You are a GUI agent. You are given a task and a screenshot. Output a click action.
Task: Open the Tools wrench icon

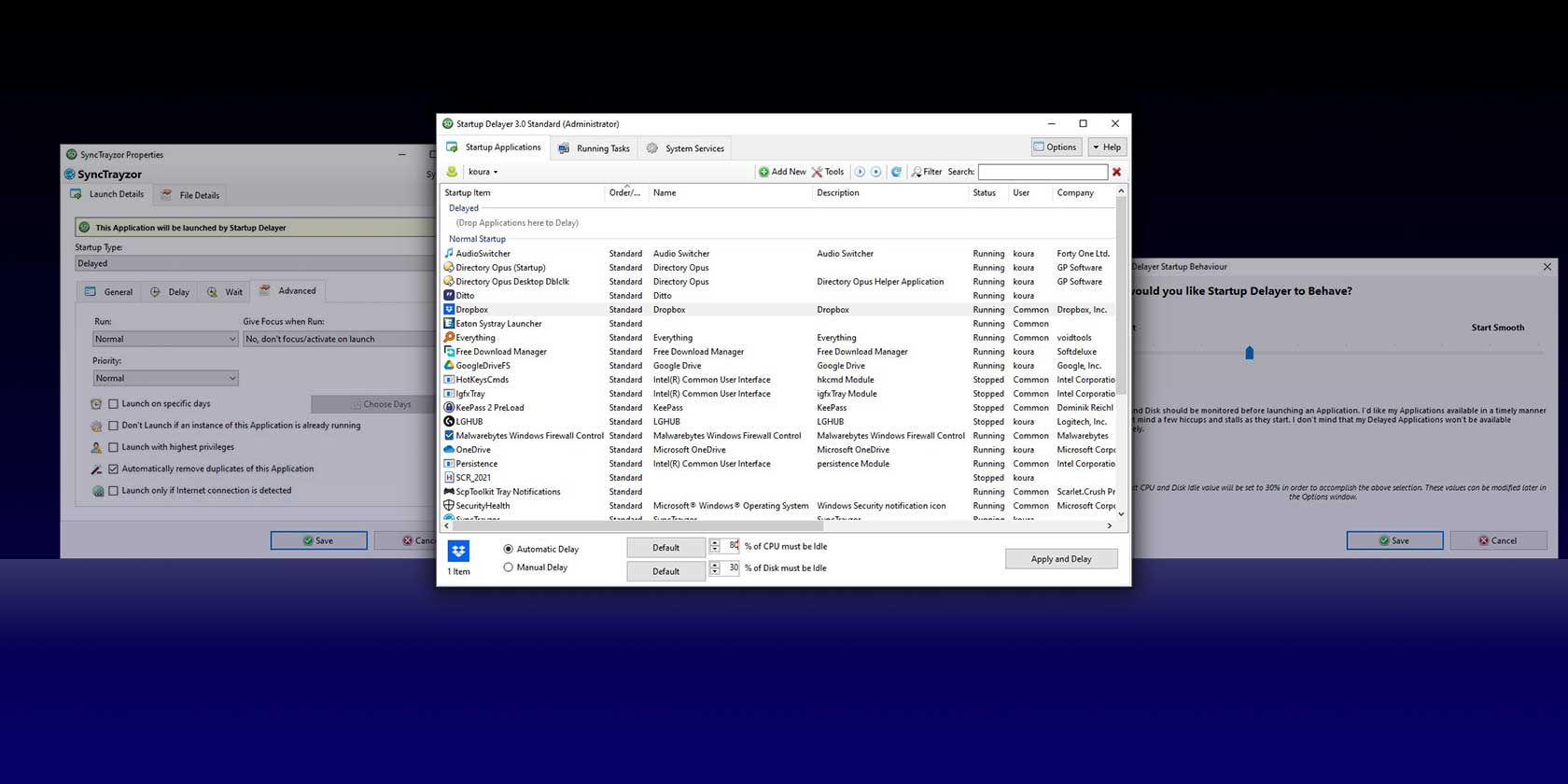click(x=817, y=172)
